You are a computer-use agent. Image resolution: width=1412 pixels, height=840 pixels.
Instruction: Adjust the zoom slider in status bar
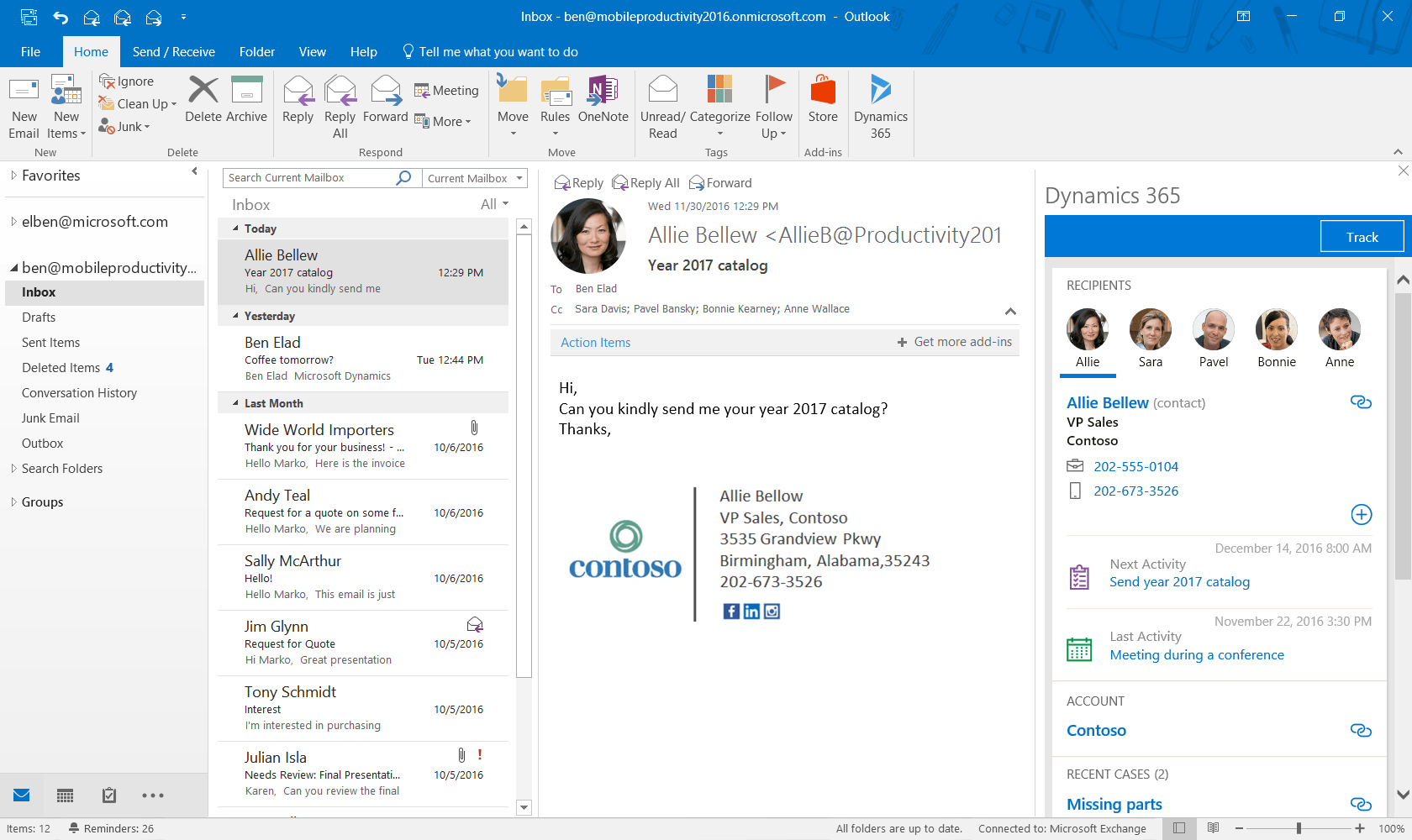[x=1299, y=828]
